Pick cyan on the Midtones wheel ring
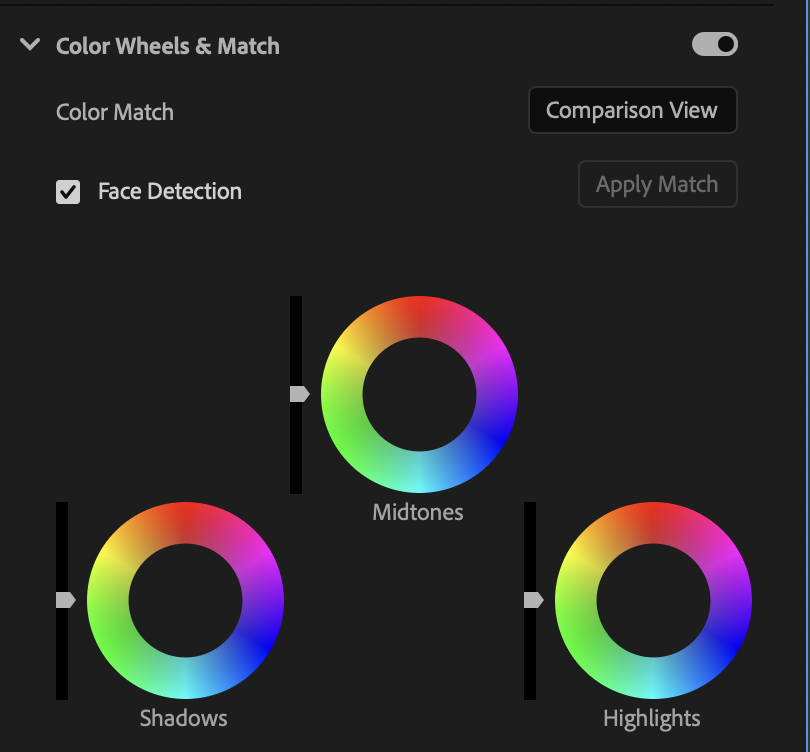The height and width of the screenshot is (752, 810). 419,473
